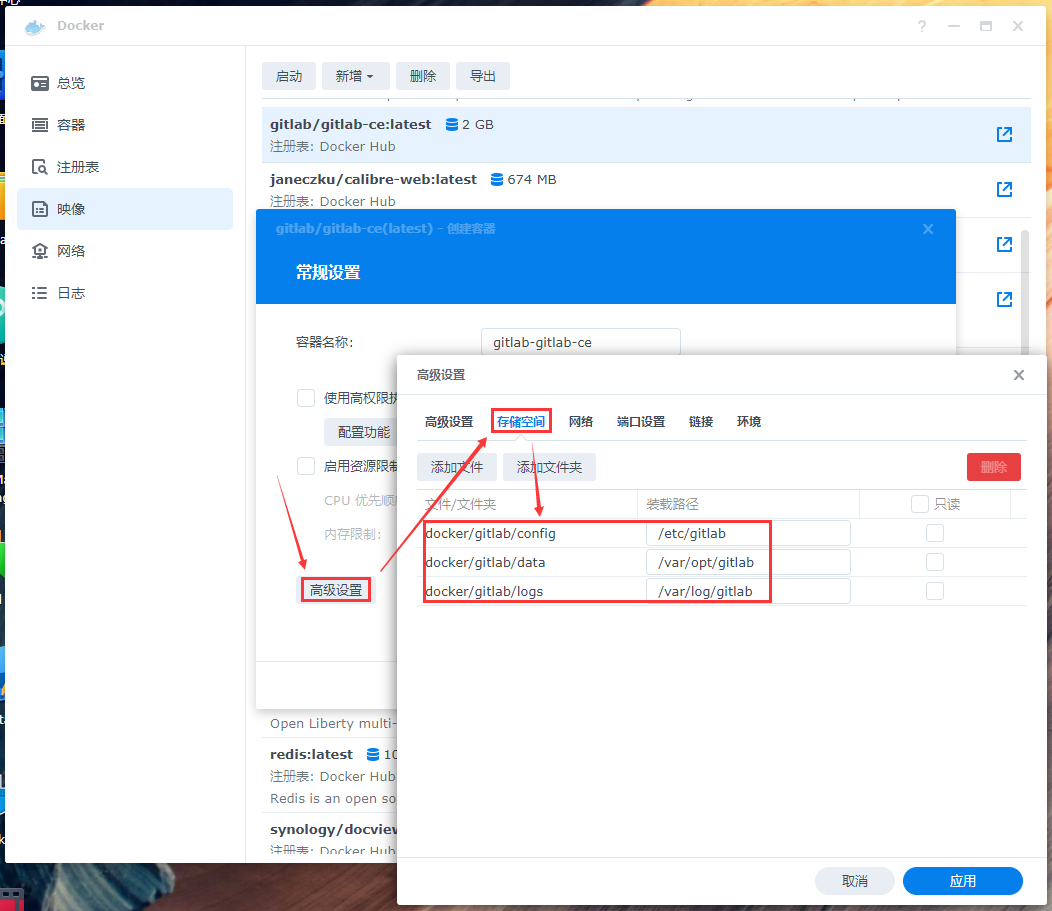Switch to the 环境 tab
Viewport: 1052px width, 911px height.
point(749,422)
